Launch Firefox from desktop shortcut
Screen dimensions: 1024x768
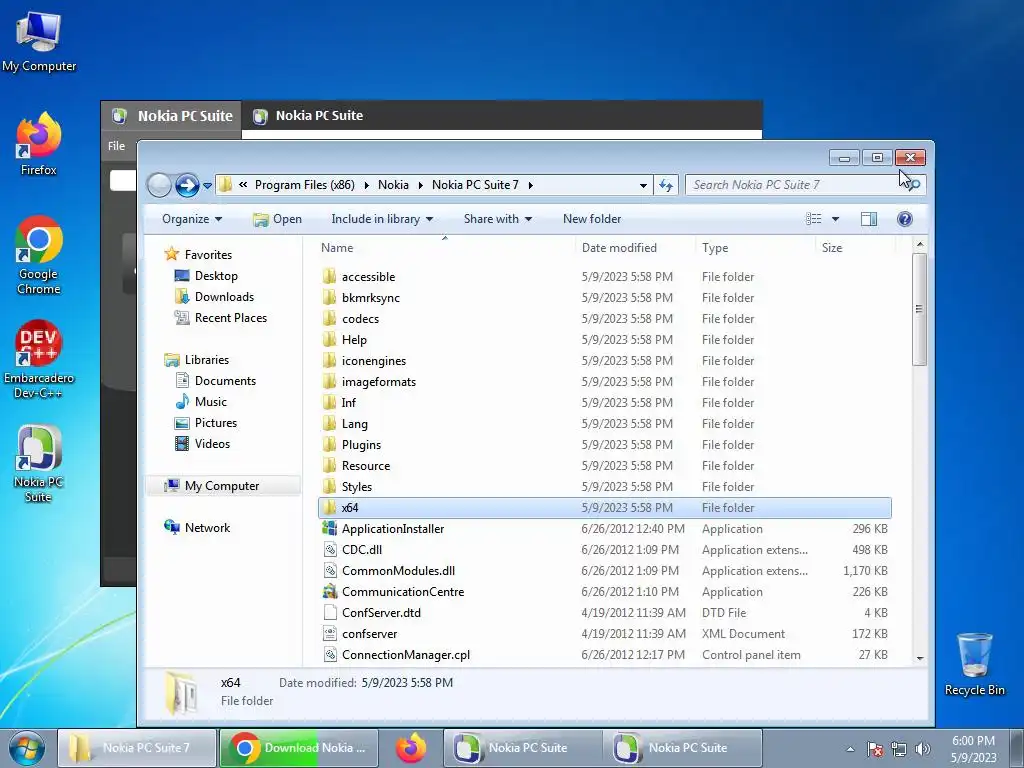point(39,144)
